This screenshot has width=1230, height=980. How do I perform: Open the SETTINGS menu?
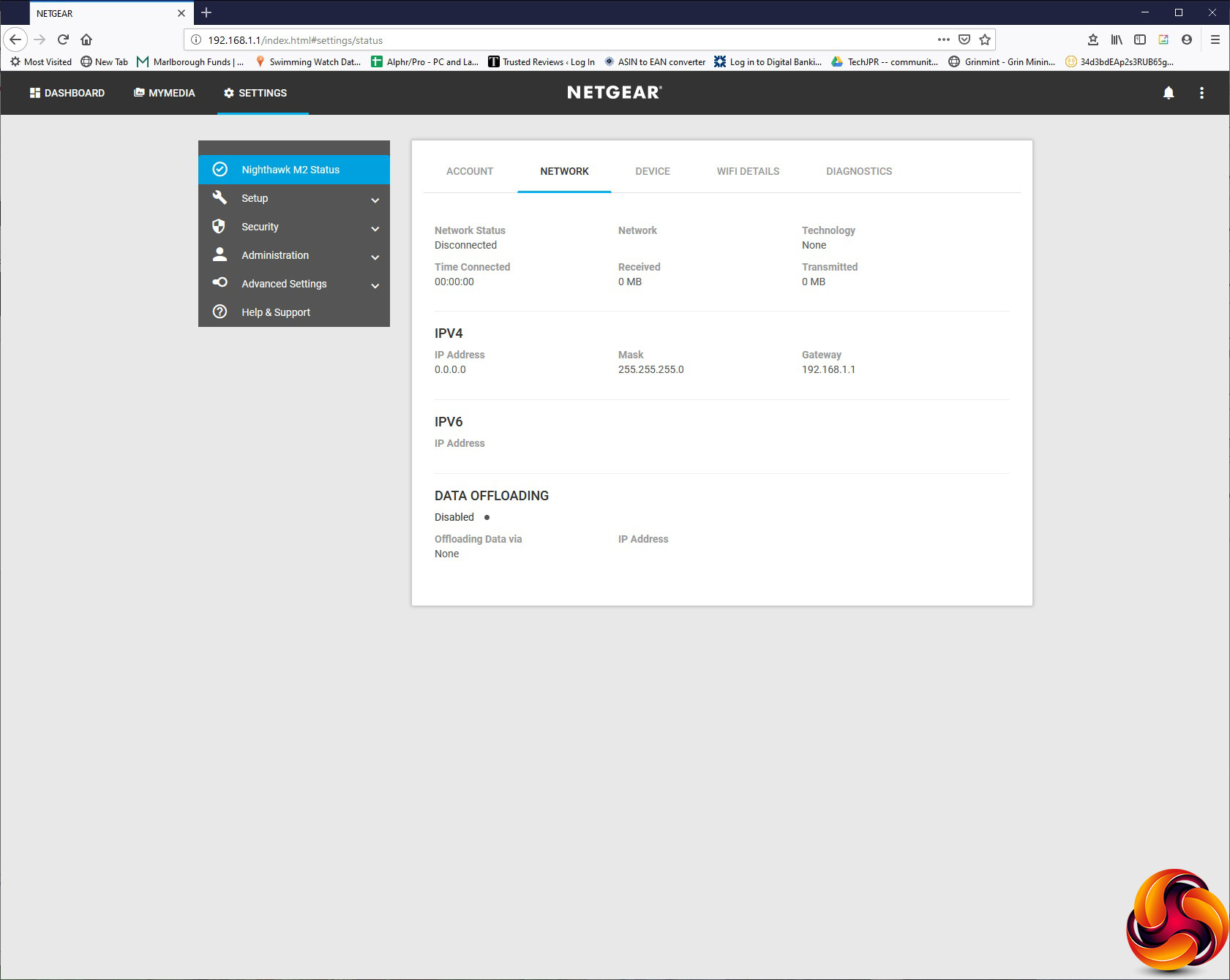point(255,93)
